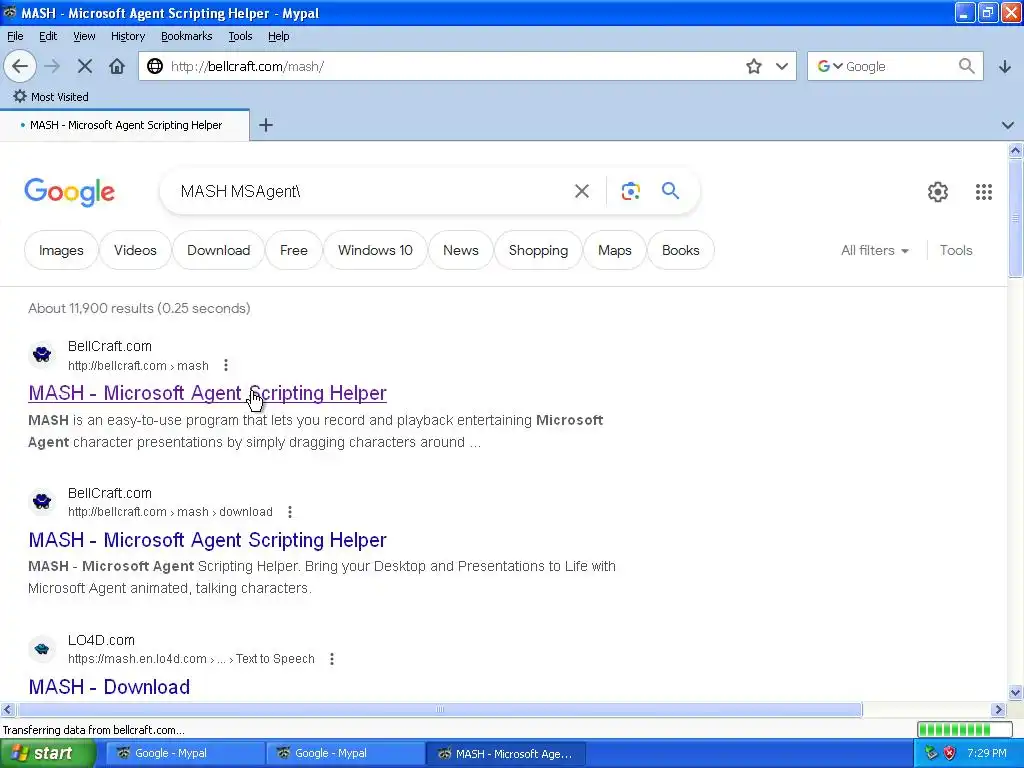The height and width of the screenshot is (768, 1024).
Task: Switch to the MASH - Microsoft Age... taskbar window
Action: pos(505,753)
